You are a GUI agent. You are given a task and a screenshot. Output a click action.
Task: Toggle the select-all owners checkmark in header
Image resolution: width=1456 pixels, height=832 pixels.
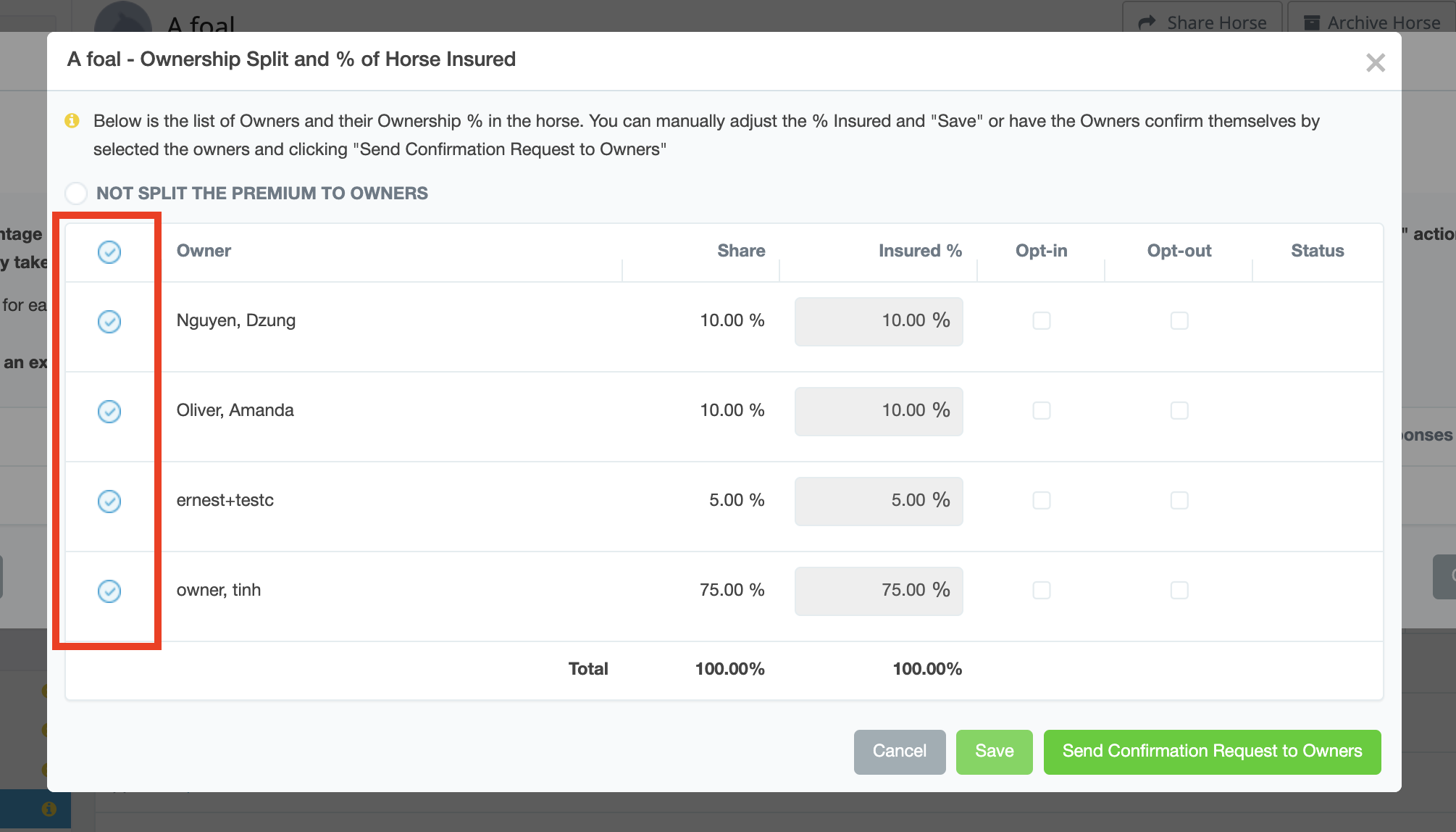coord(109,252)
